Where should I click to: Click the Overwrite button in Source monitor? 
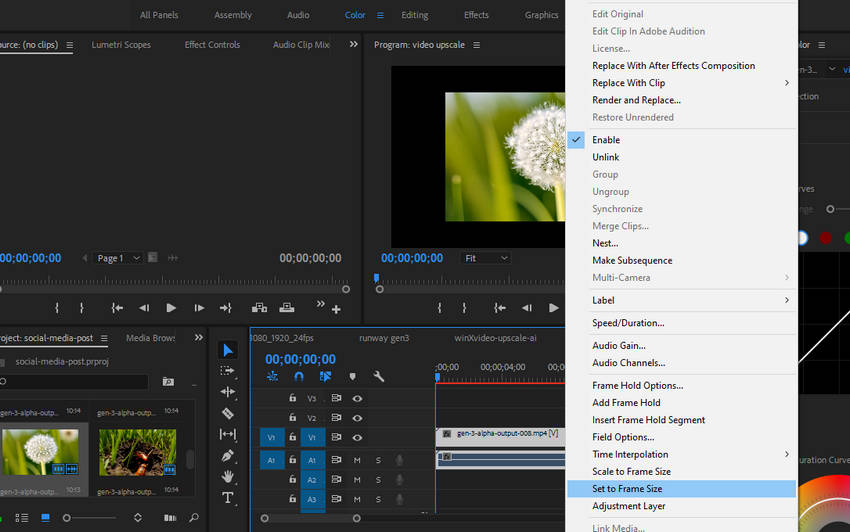(x=287, y=308)
